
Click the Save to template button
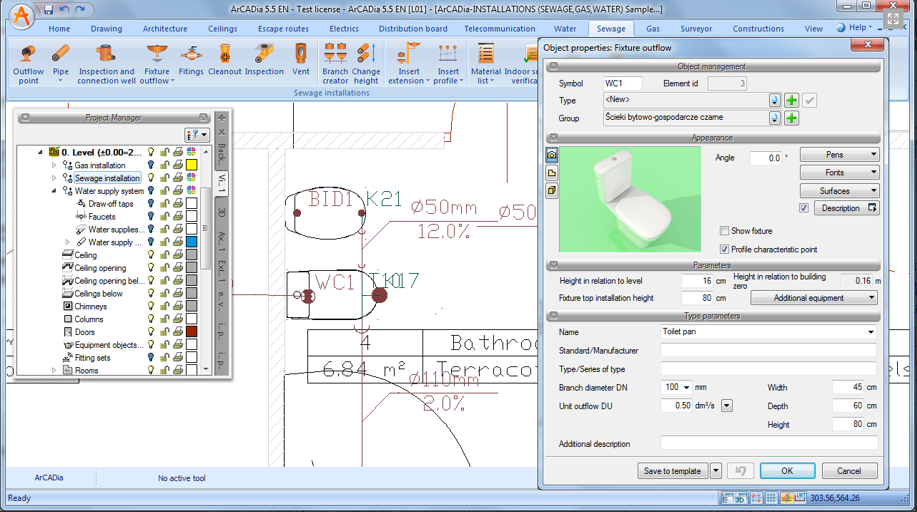[672, 470]
